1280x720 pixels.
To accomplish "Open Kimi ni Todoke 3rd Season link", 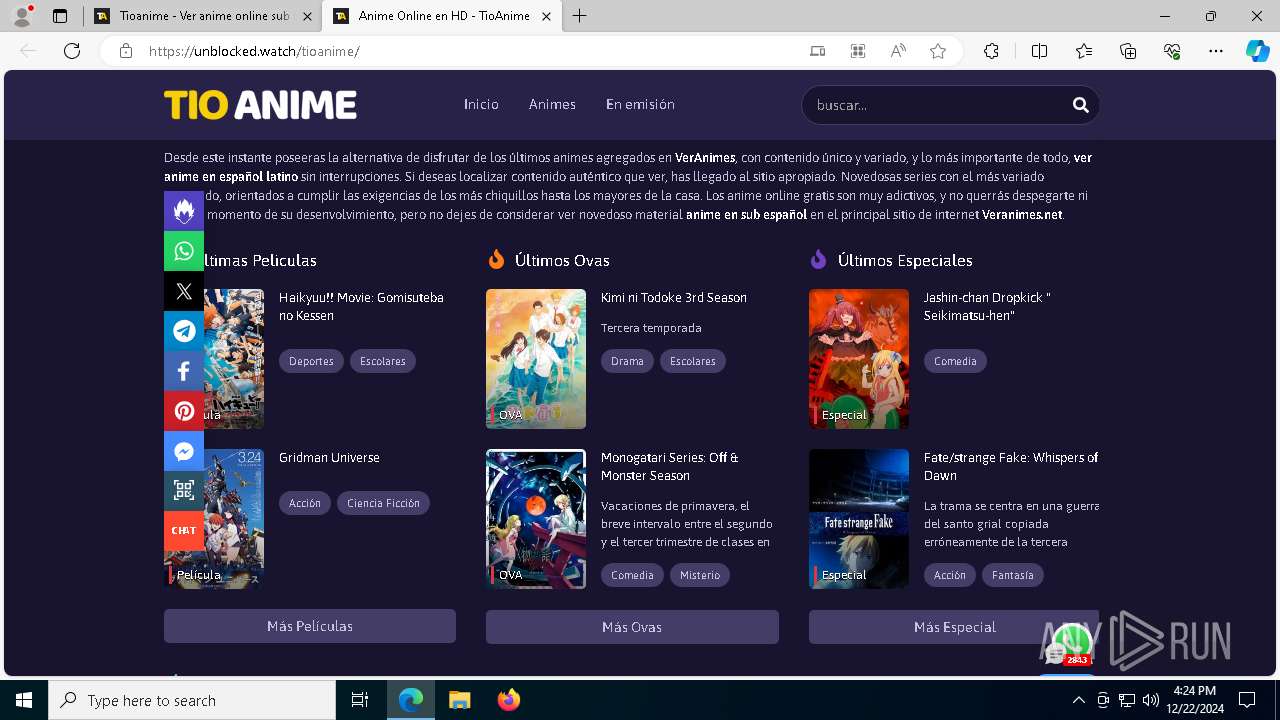I will [674, 297].
